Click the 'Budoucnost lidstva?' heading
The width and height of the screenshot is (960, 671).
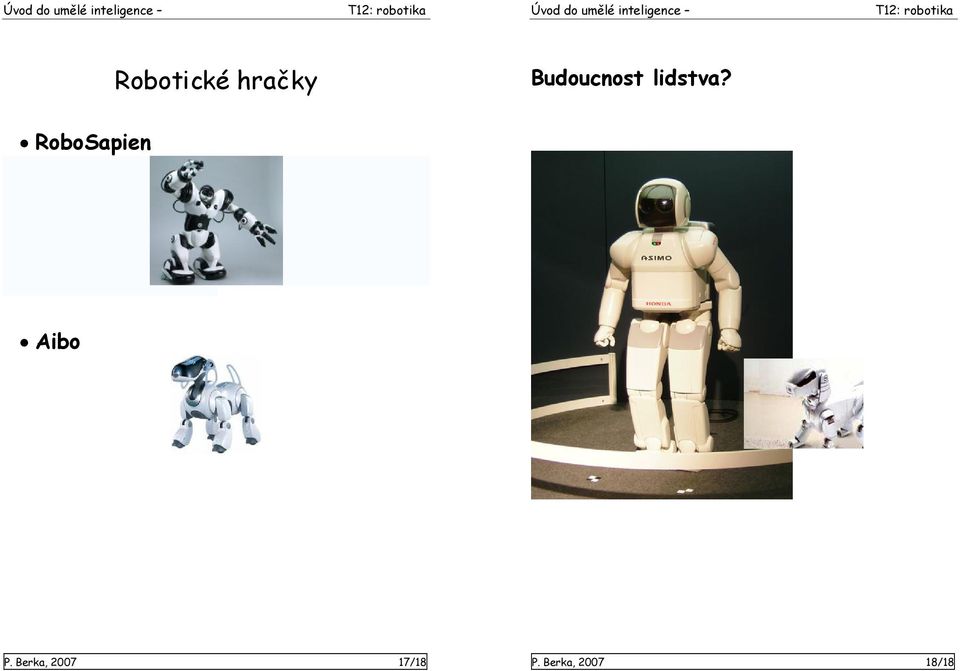click(x=631, y=78)
